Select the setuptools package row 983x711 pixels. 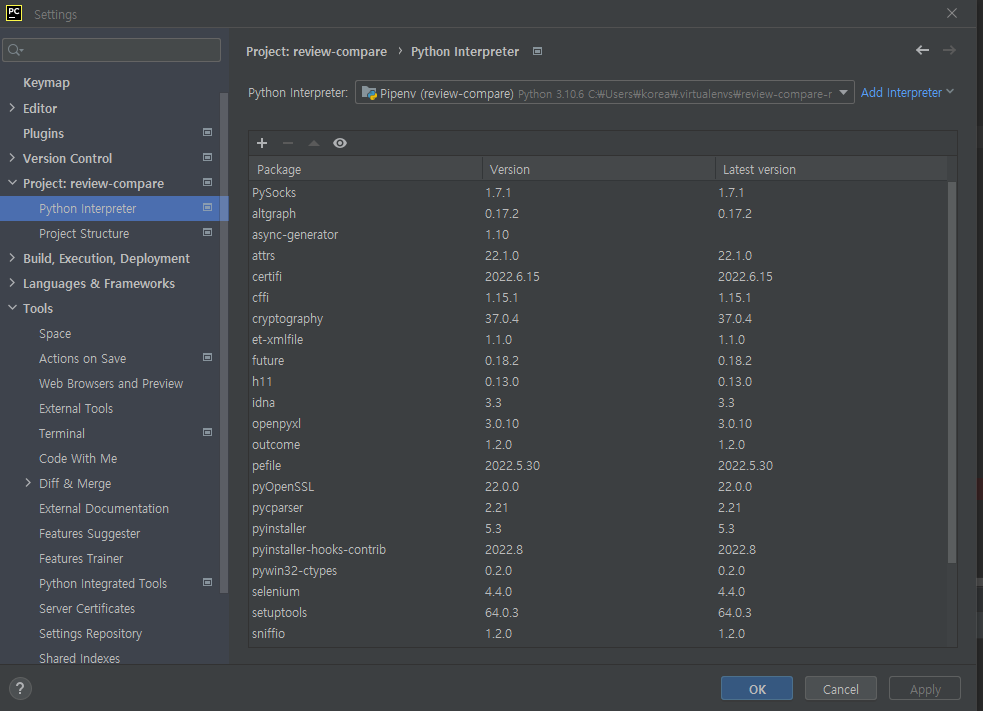(598, 613)
